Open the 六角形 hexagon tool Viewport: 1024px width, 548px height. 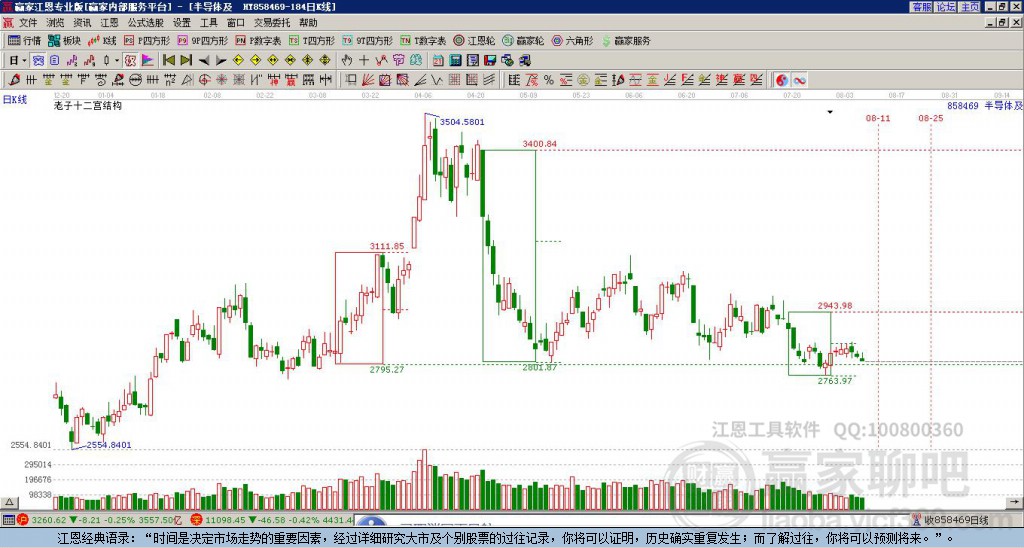pos(572,40)
